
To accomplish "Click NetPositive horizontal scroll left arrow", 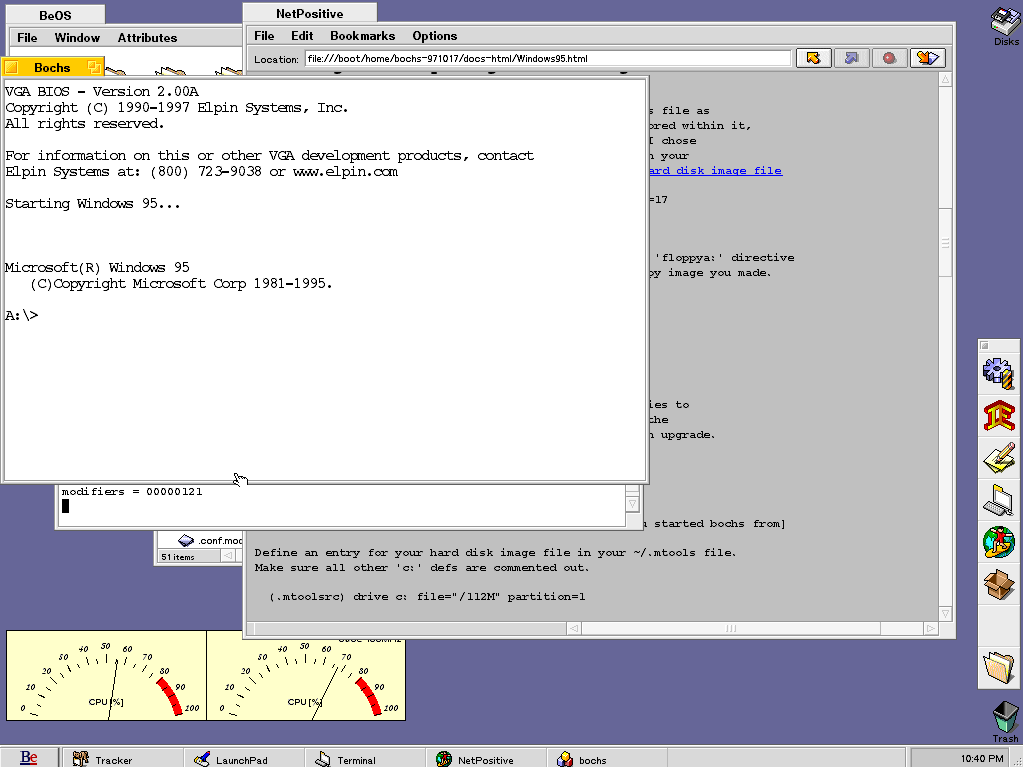I will [x=573, y=628].
